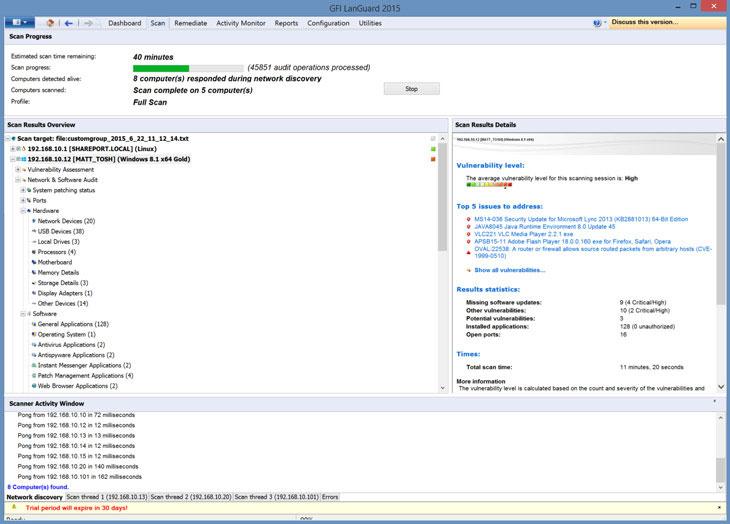Click the Linux icon beside 192.168.10.1
Image resolution: width=730 pixels, height=524 pixels.
pyautogui.click(x=24, y=149)
